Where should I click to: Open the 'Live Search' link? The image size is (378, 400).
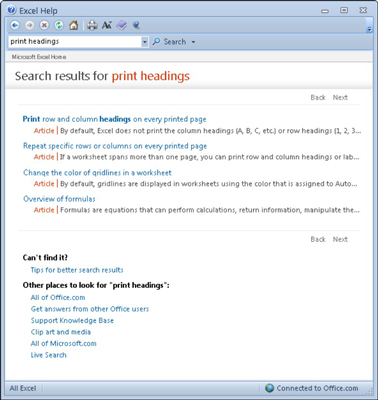49,355
